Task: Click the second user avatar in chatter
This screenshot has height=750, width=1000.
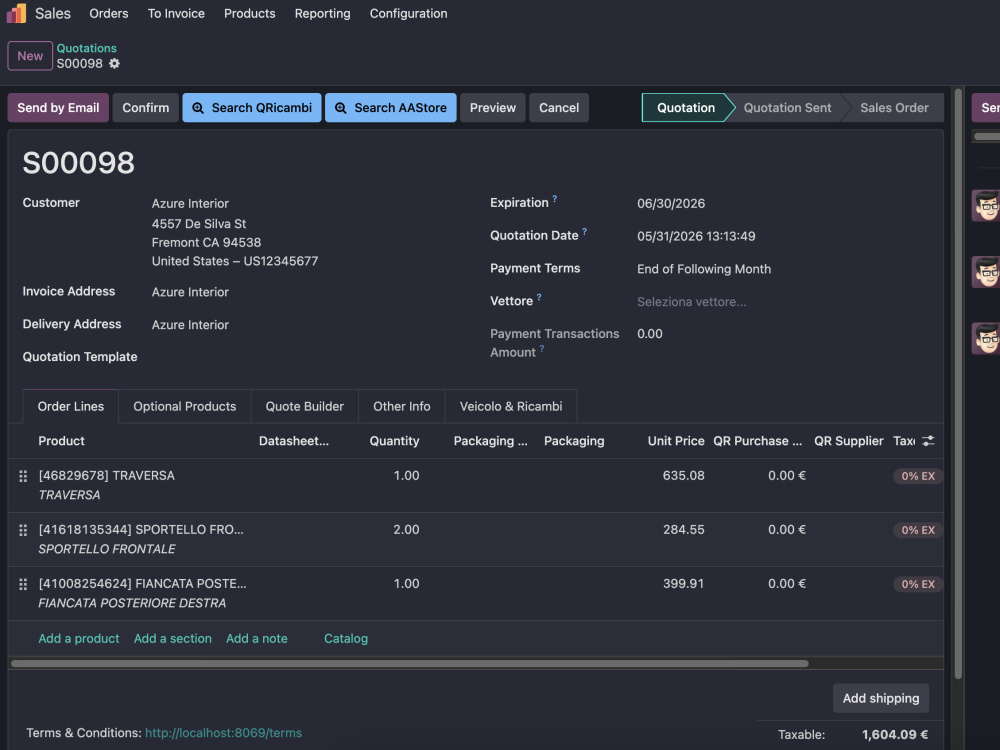Action: [x=985, y=272]
